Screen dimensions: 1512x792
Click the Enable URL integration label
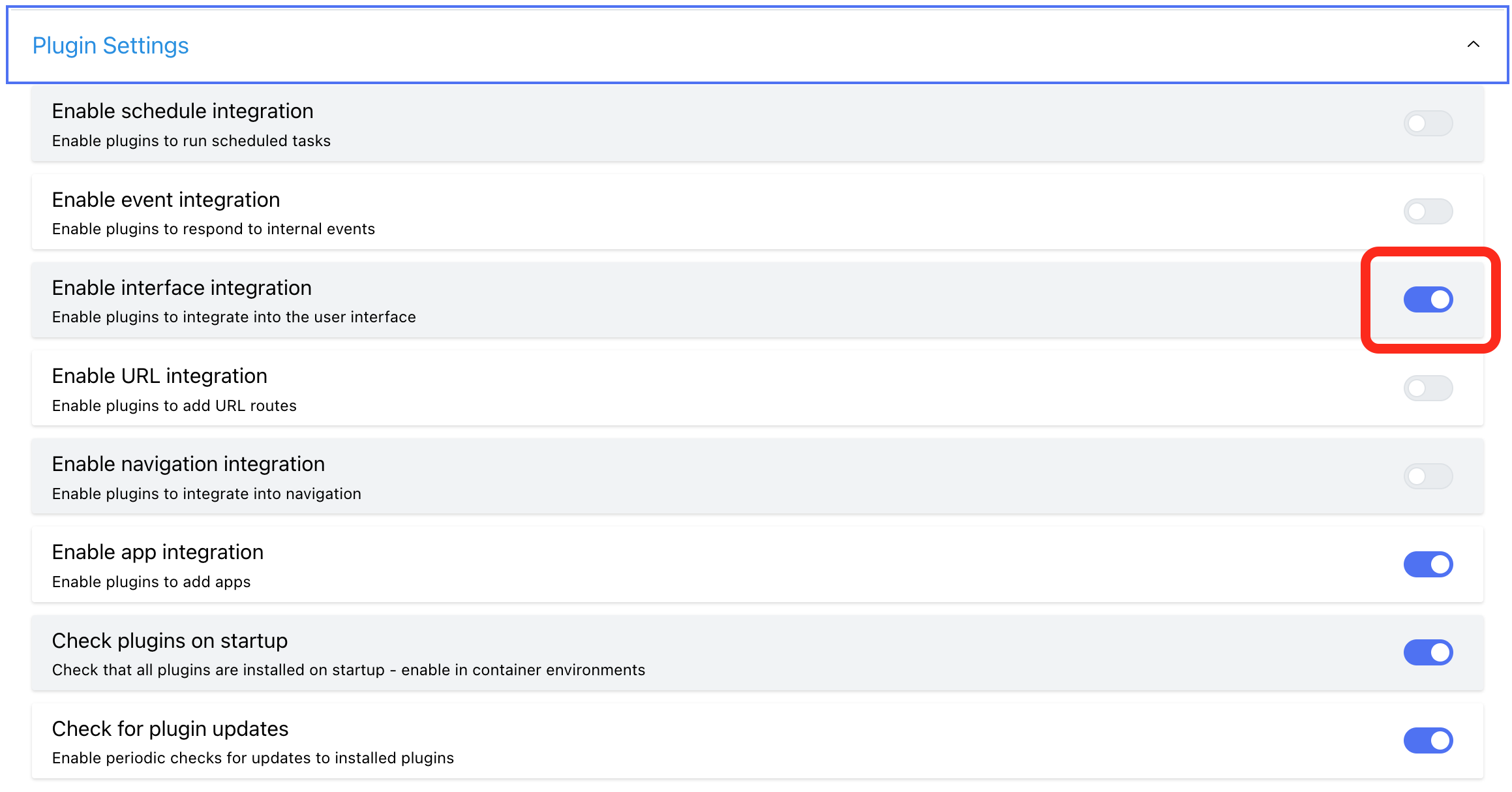click(159, 376)
